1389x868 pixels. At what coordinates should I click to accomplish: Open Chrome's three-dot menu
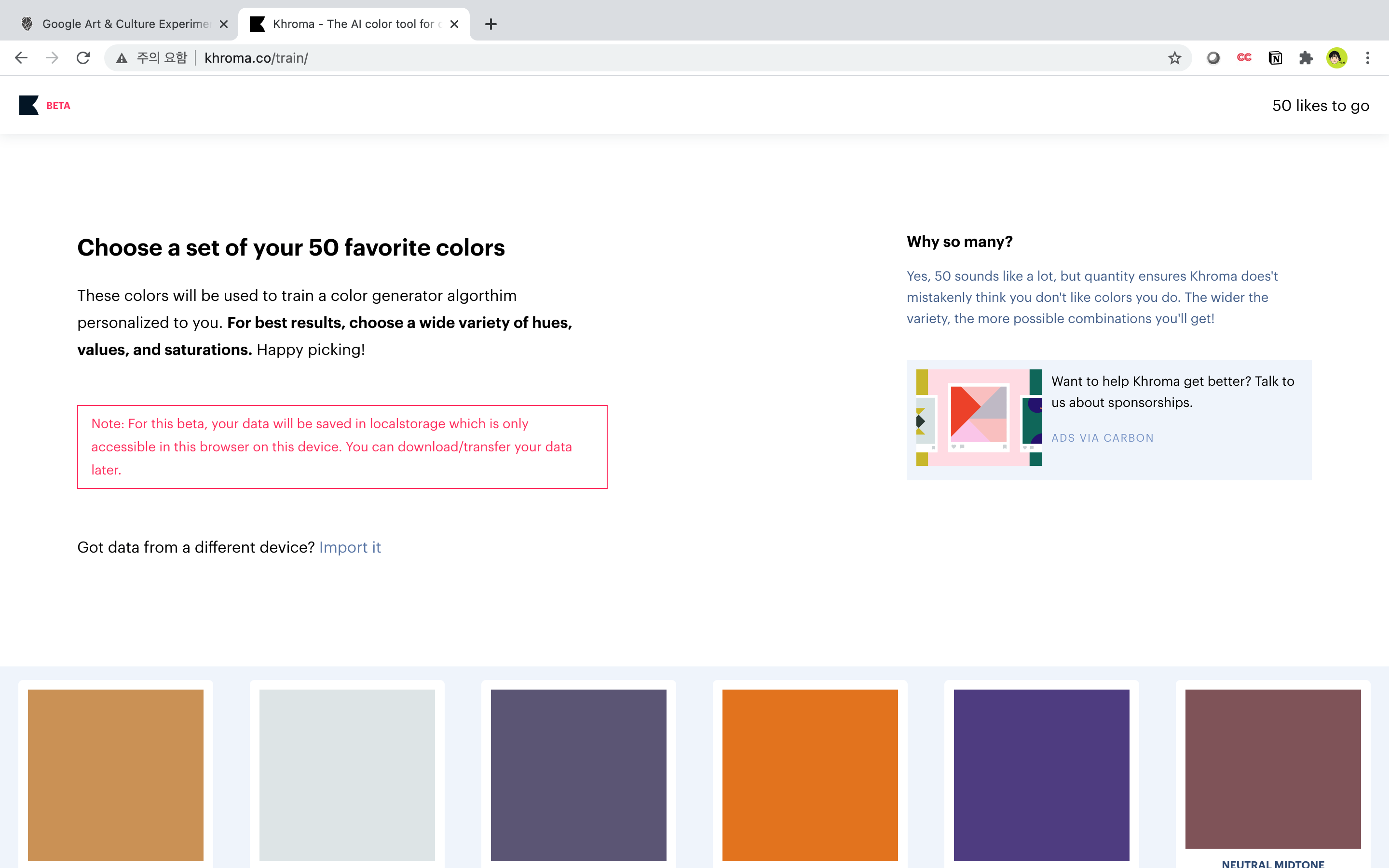point(1368,58)
